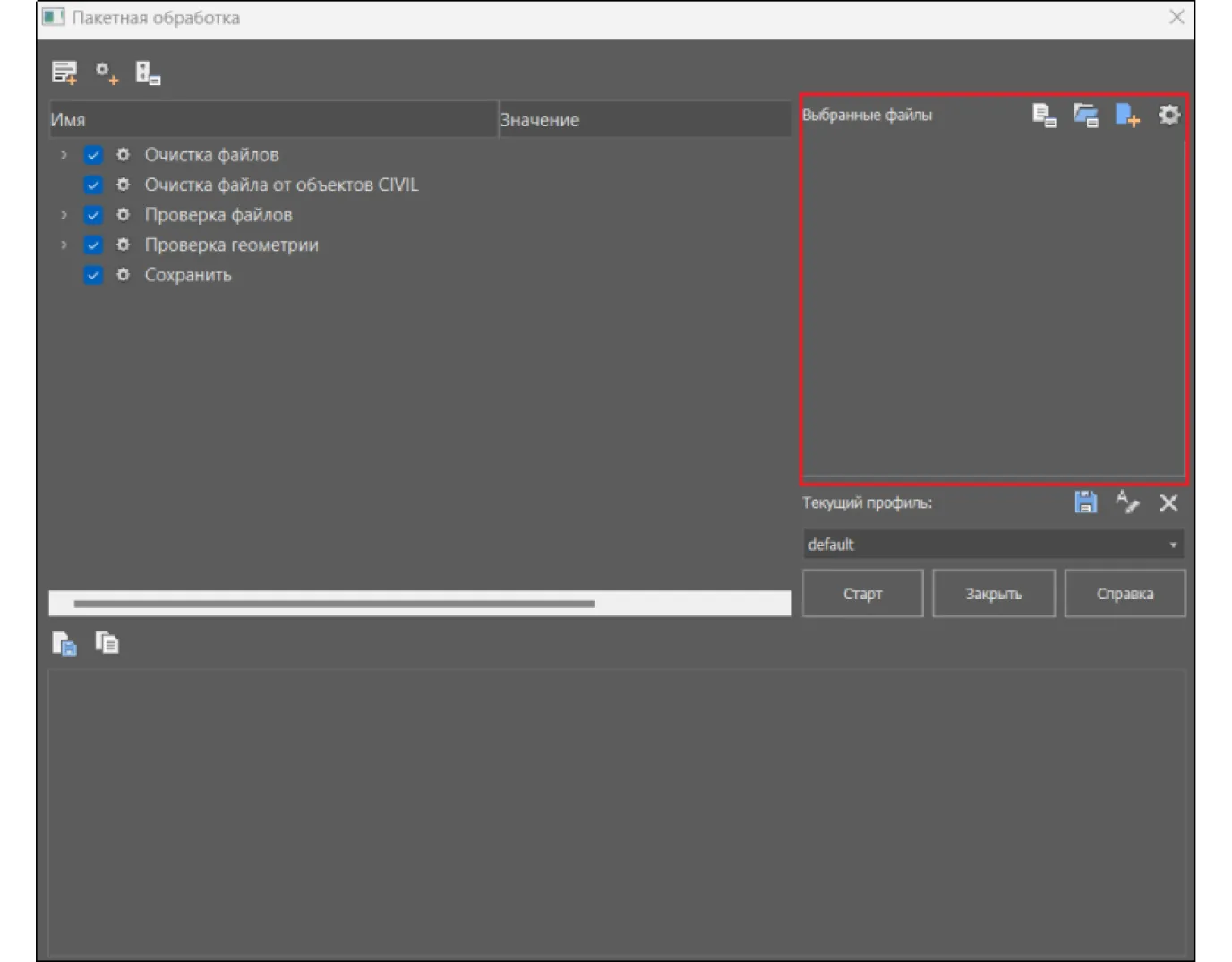The width and height of the screenshot is (1232, 962).
Task: Open help with Справка button
Action: pyautogui.click(x=1125, y=594)
